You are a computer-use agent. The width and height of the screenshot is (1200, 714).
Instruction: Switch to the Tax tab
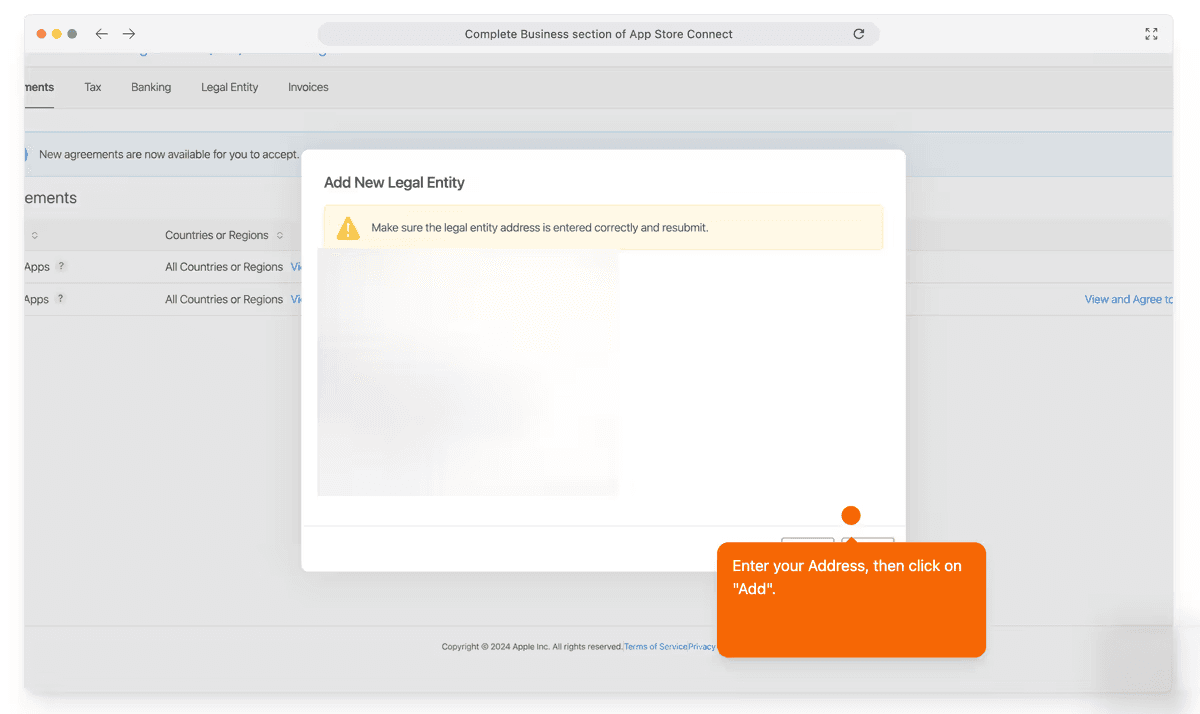[92, 87]
